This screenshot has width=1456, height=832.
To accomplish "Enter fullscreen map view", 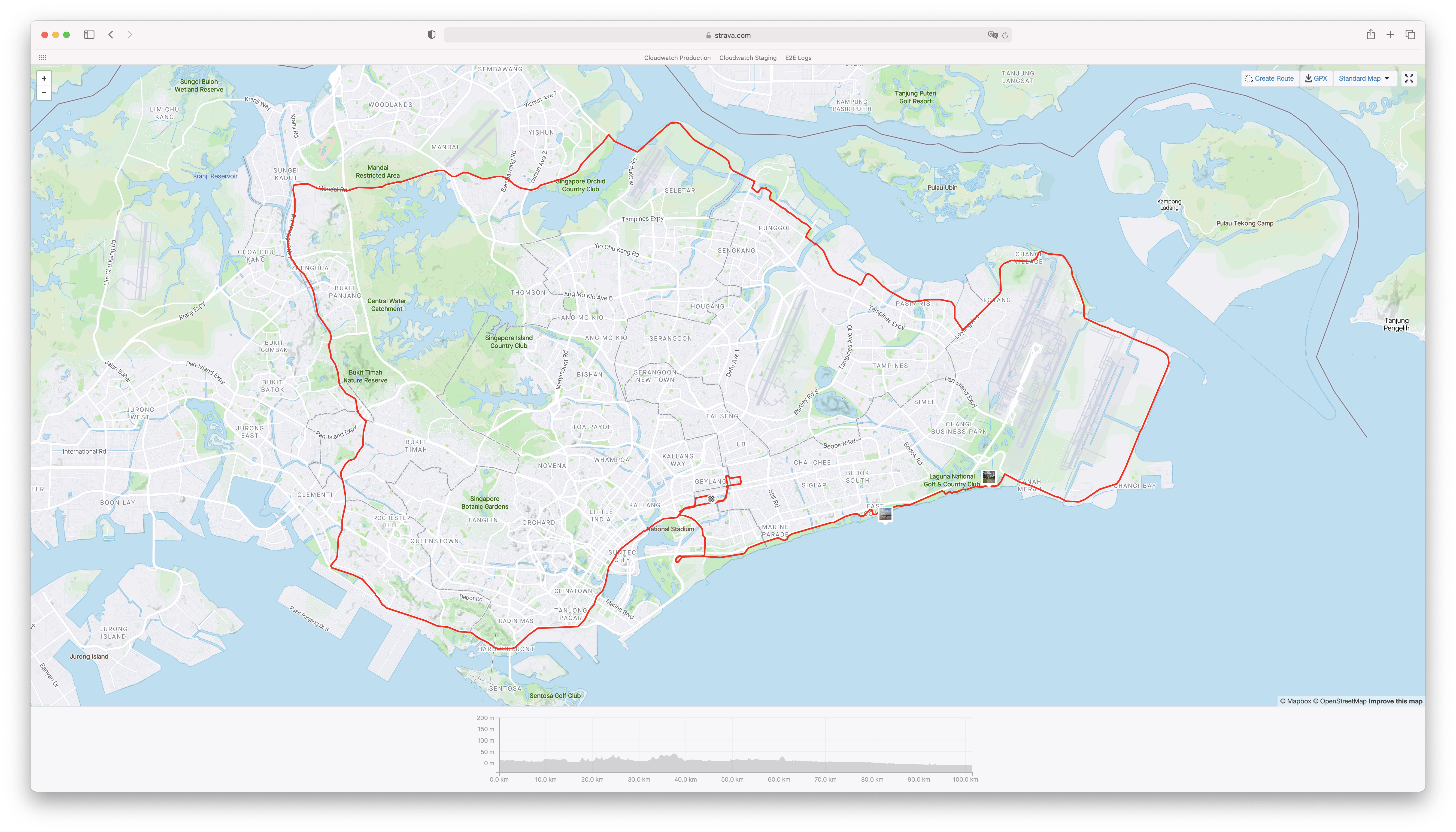I will tap(1409, 79).
